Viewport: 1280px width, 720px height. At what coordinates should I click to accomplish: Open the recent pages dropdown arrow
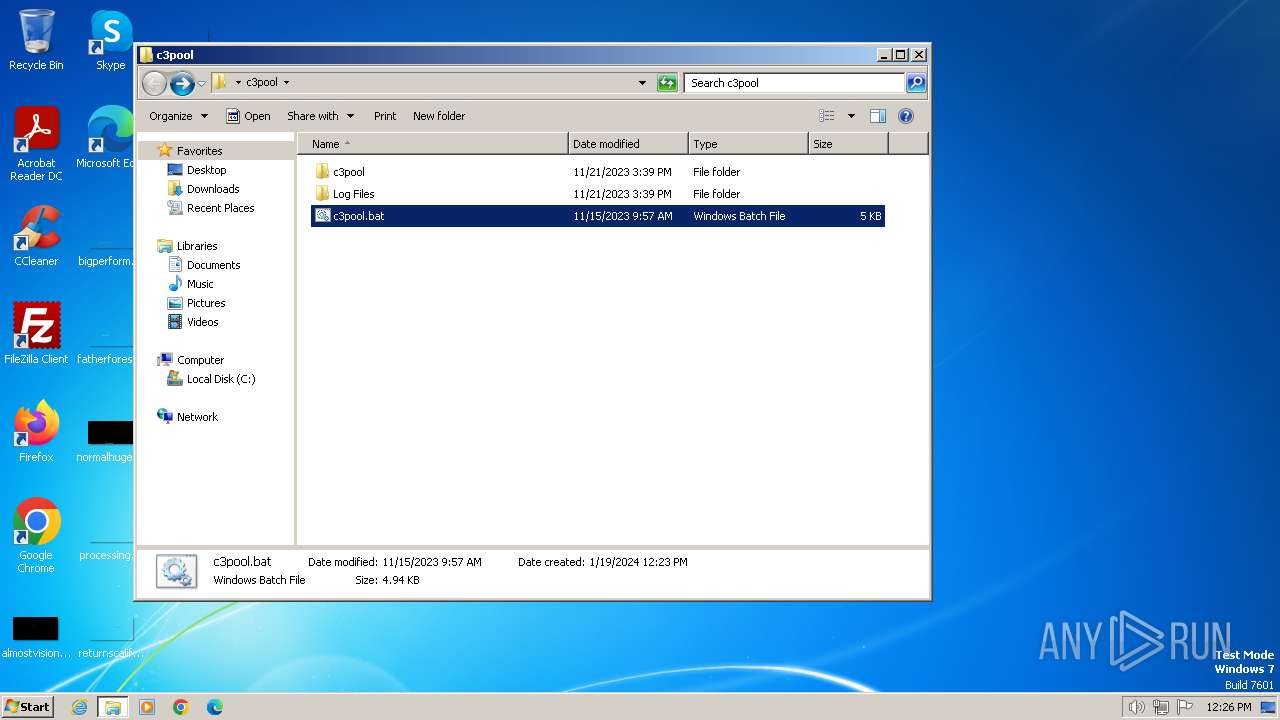(202, 83)
